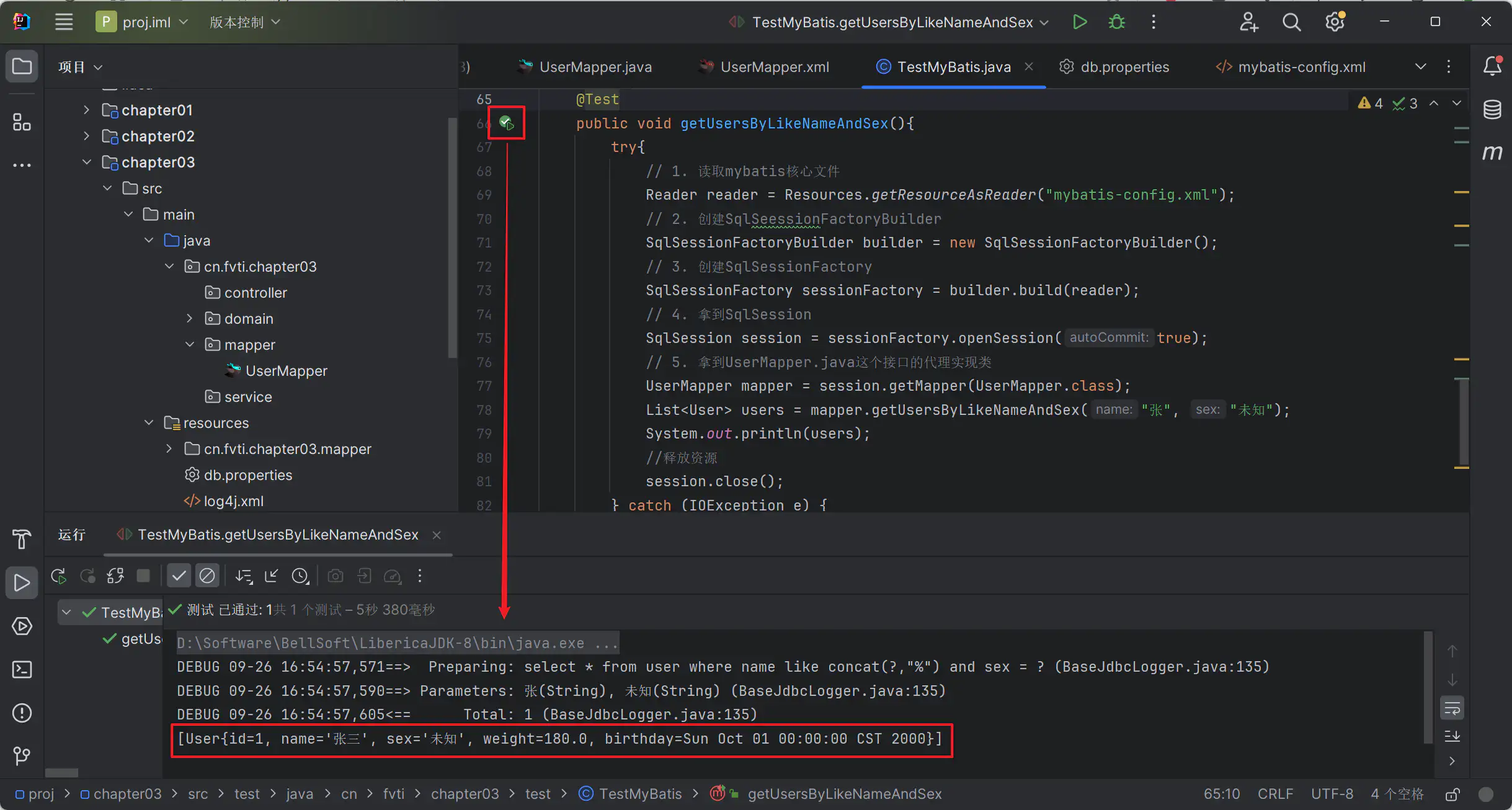1512x810 pixels.
Task: Expand the domain package
Action: (x=189, y=318)
